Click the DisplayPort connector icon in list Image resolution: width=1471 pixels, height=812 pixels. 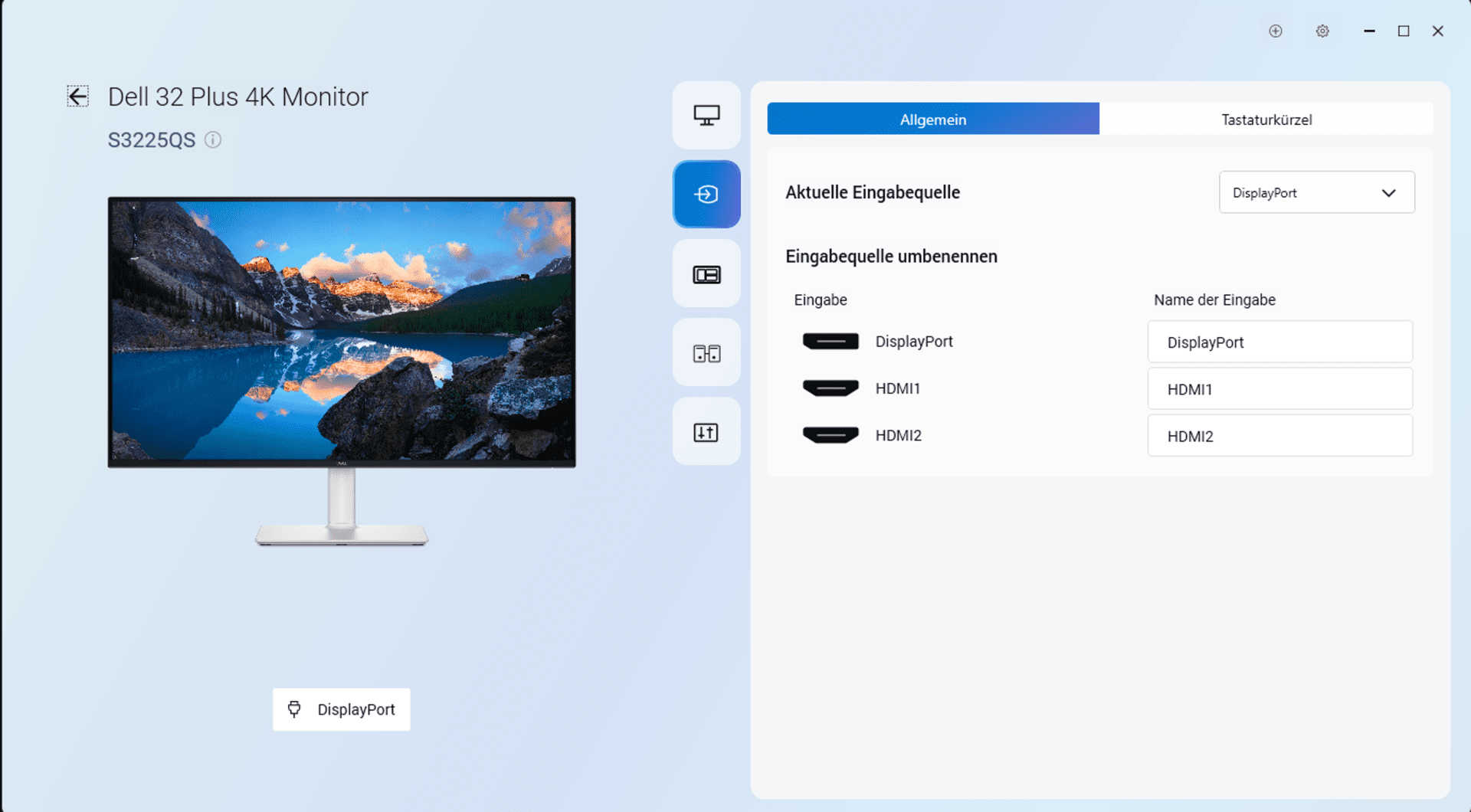point(831,342)
